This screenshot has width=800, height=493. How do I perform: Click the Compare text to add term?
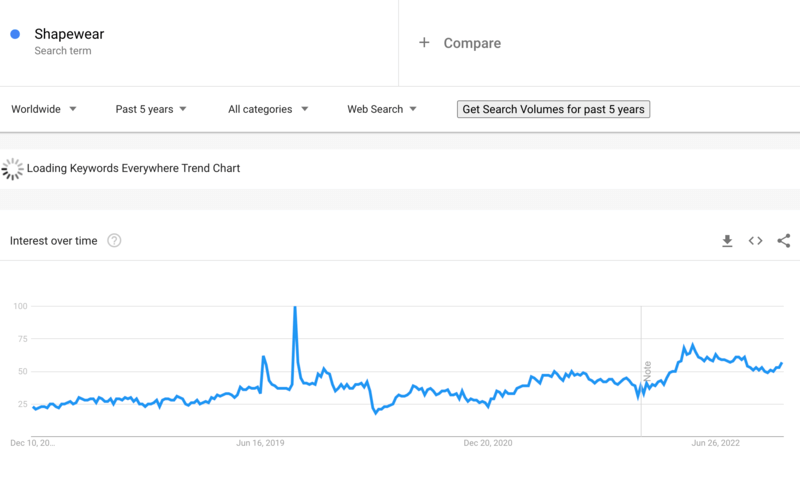(472, 43)
